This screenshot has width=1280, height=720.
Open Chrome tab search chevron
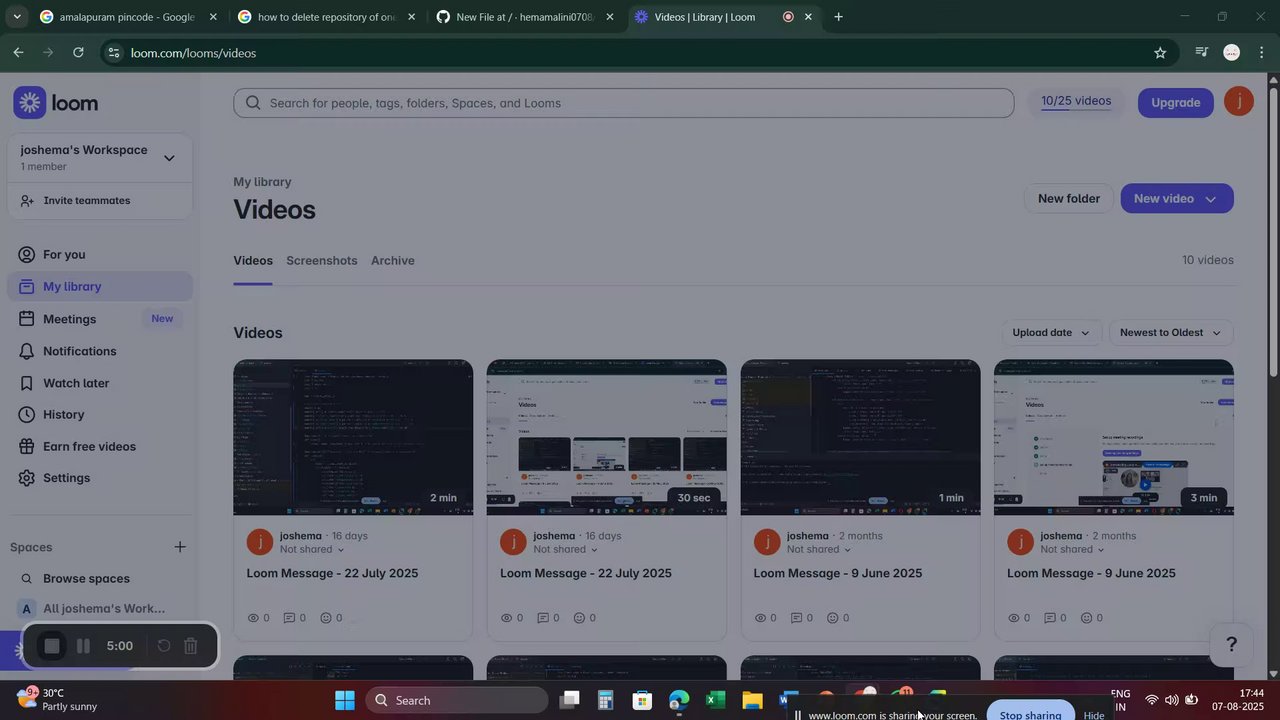pos(16,17)
